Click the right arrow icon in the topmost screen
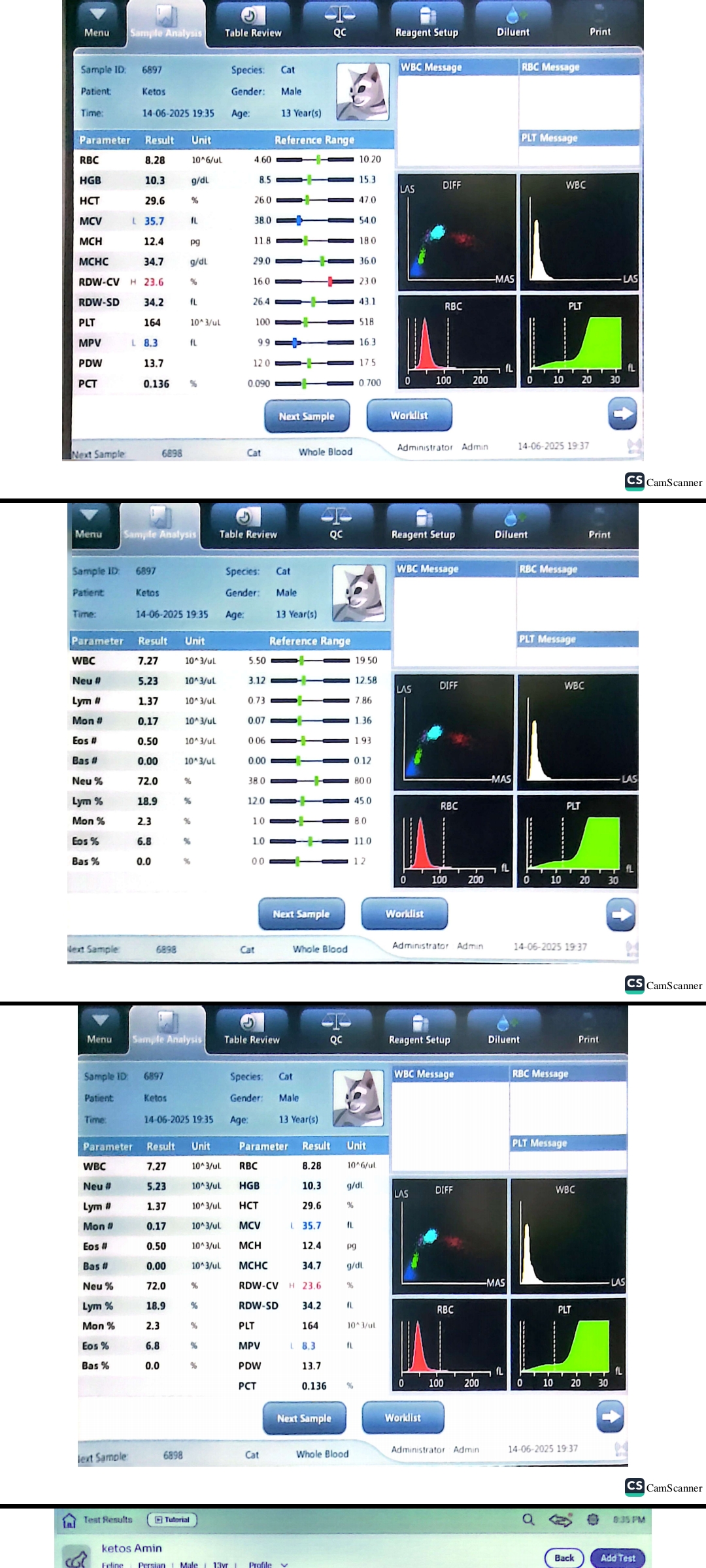This screenshot has height=1568, width=706. click(622, 414)
